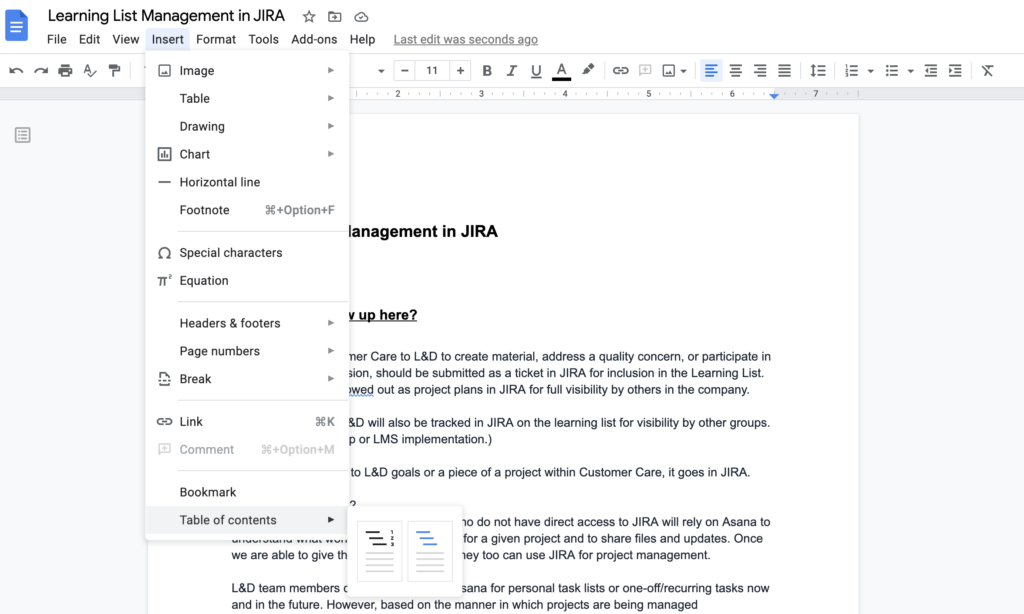Star the document title
Image resolution: width=1024 pixels, height=614 pixels.
(309, 16)
